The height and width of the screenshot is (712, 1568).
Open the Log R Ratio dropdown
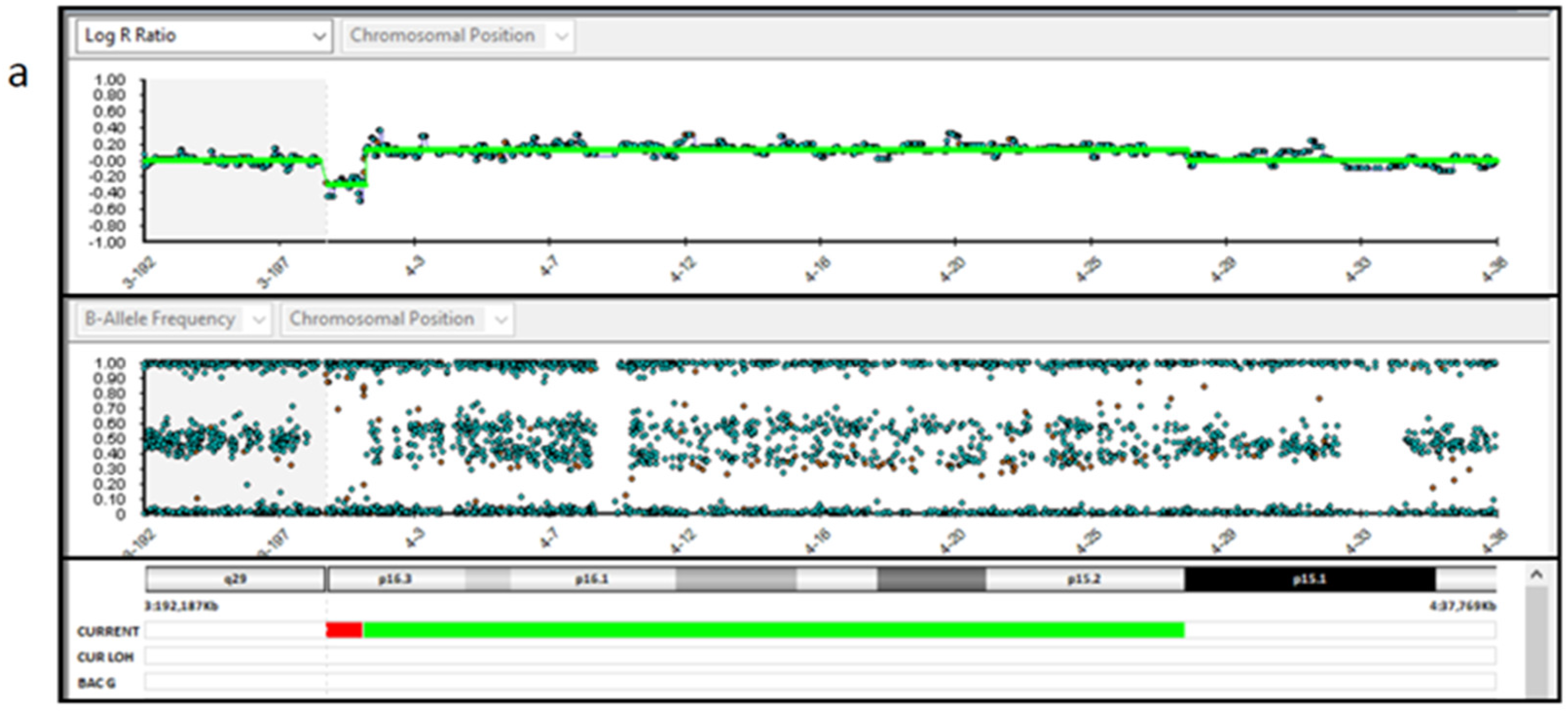coord(204,36)
